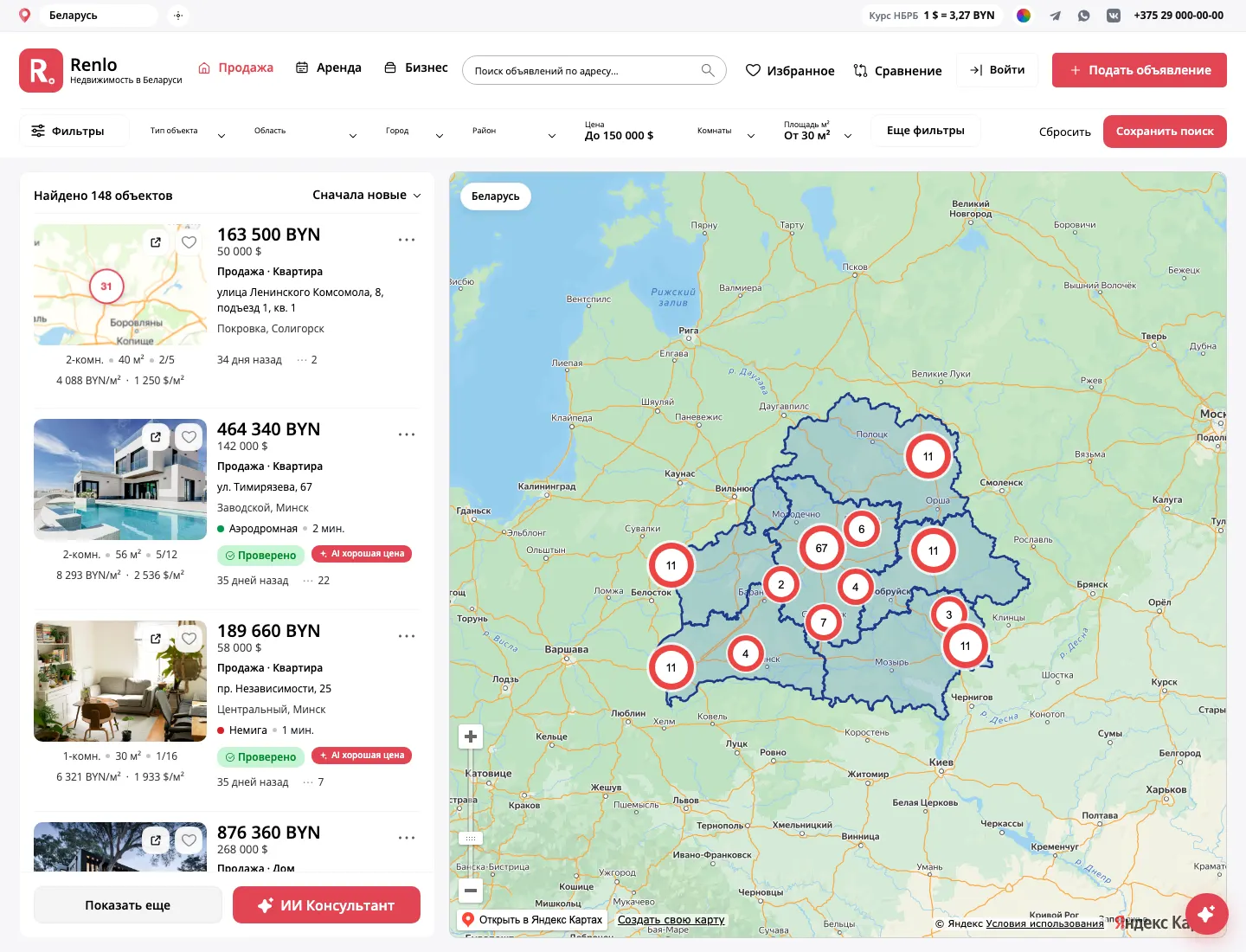
Task: Open the 189 660 BYN listing in new tab
Action: (x=156, y=639)
